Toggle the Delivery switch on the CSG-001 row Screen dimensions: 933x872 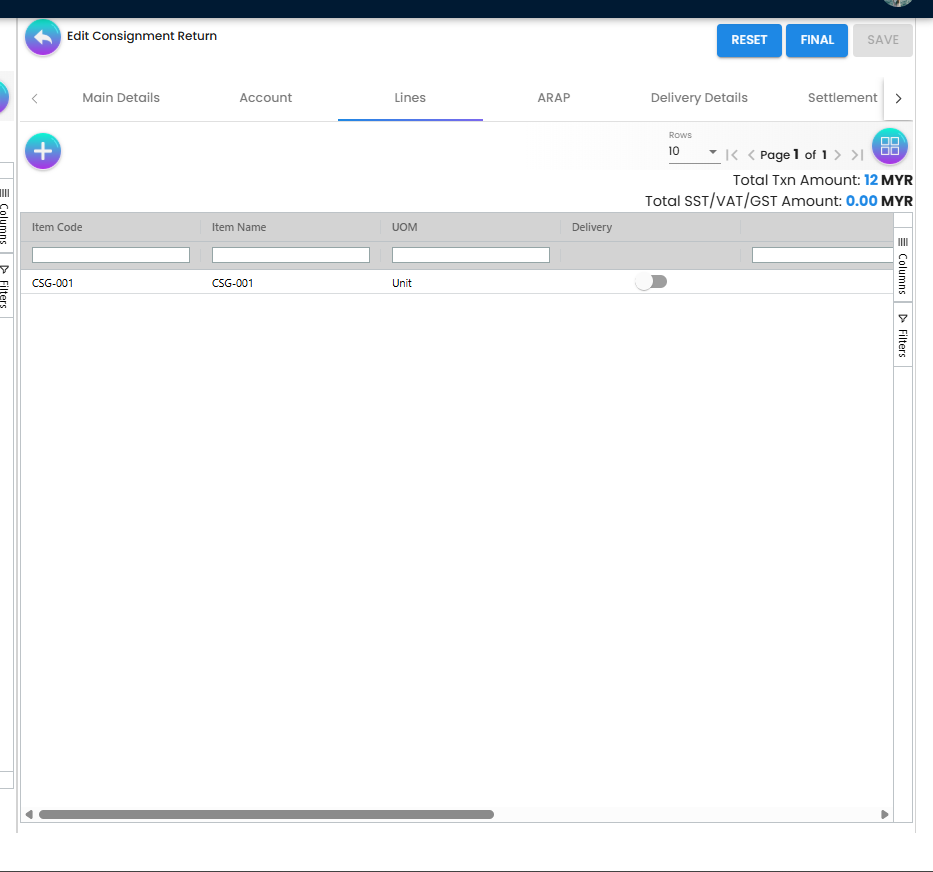coord(651,282)
